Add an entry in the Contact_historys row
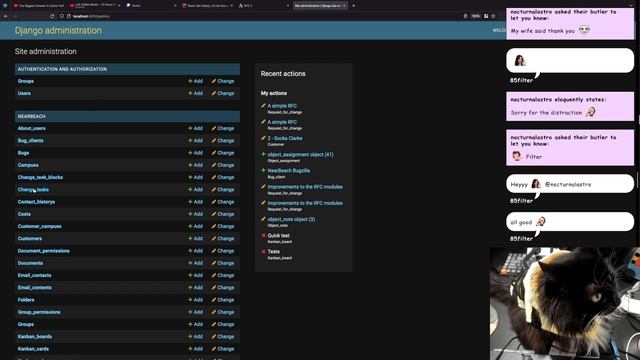The image size is (640, 360). pos(196,202)
